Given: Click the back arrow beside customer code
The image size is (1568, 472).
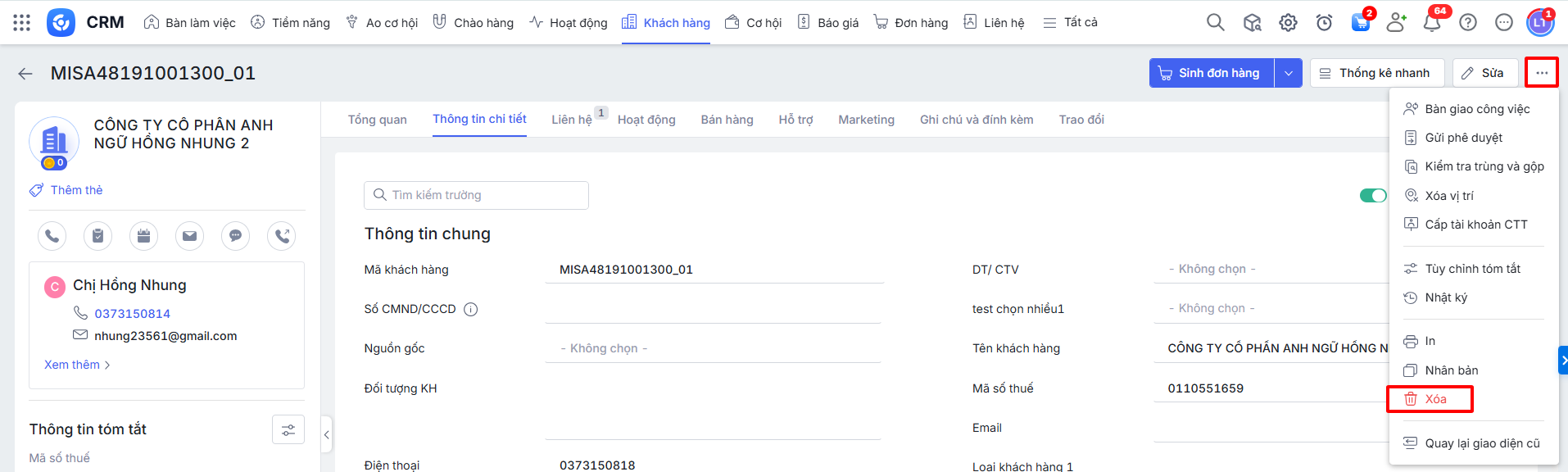Looking at the screenshot, I should click(x=25, y=74).
